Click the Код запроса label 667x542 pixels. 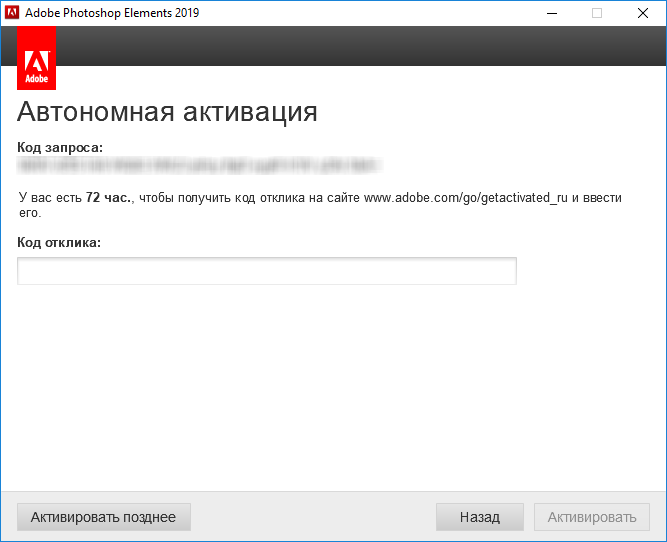[x=60, y=148]
